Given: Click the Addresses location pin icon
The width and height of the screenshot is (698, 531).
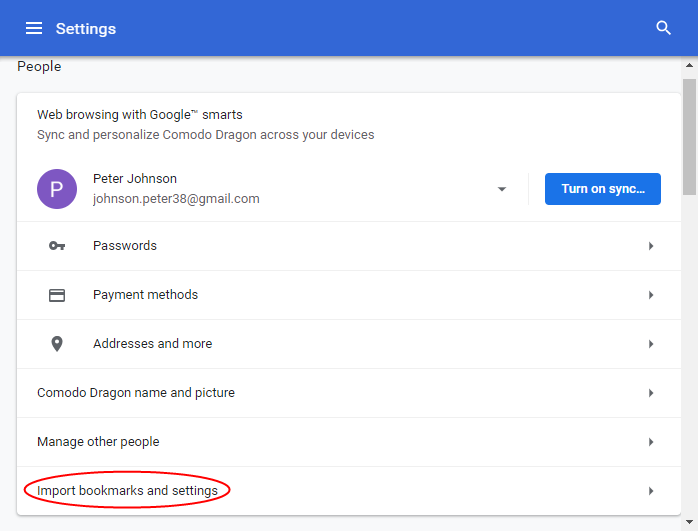Looking at the screenshot, I should pyautogui.click(x=57, y=344).
